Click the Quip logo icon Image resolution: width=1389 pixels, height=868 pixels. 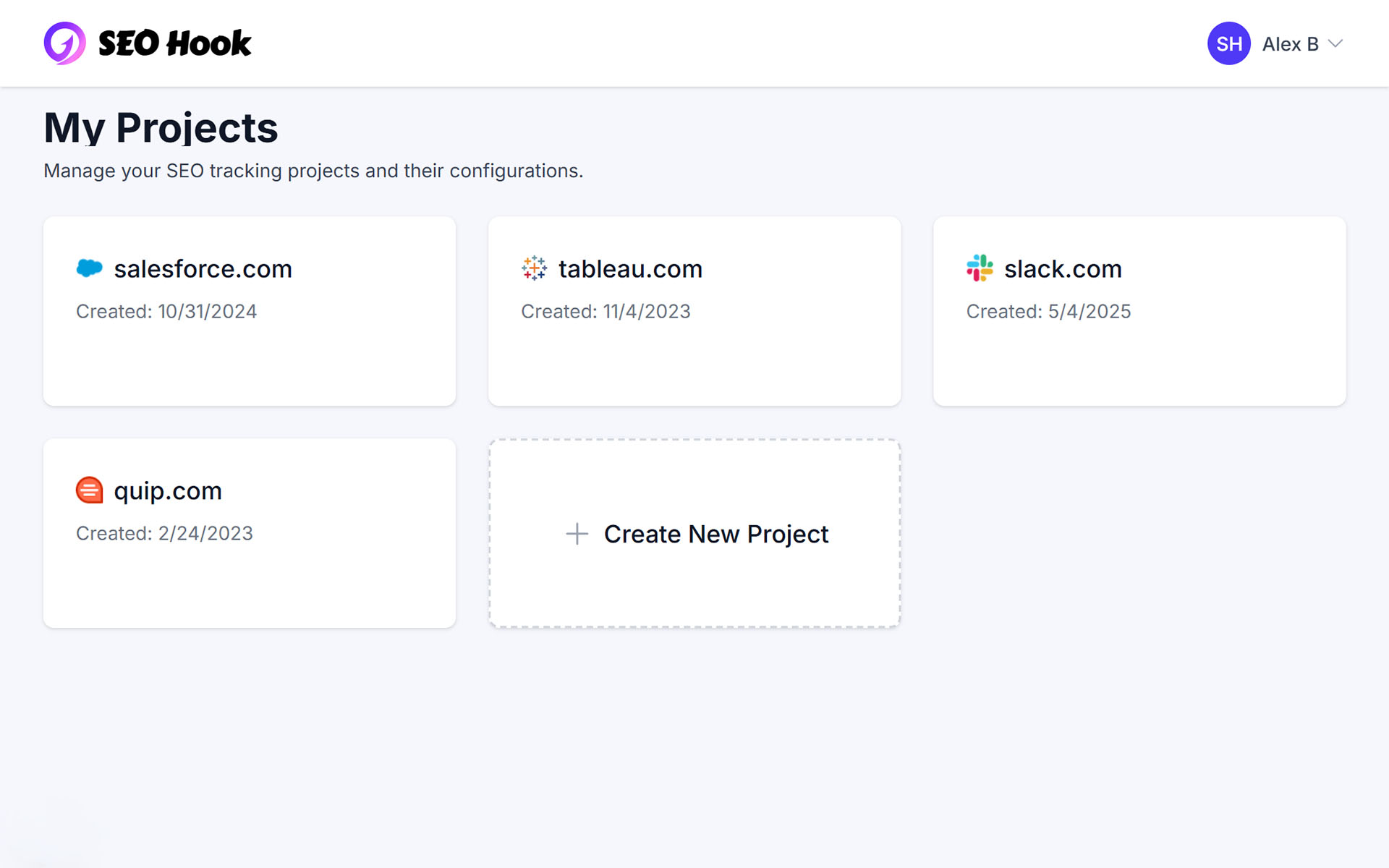click(x=89, y=490)
